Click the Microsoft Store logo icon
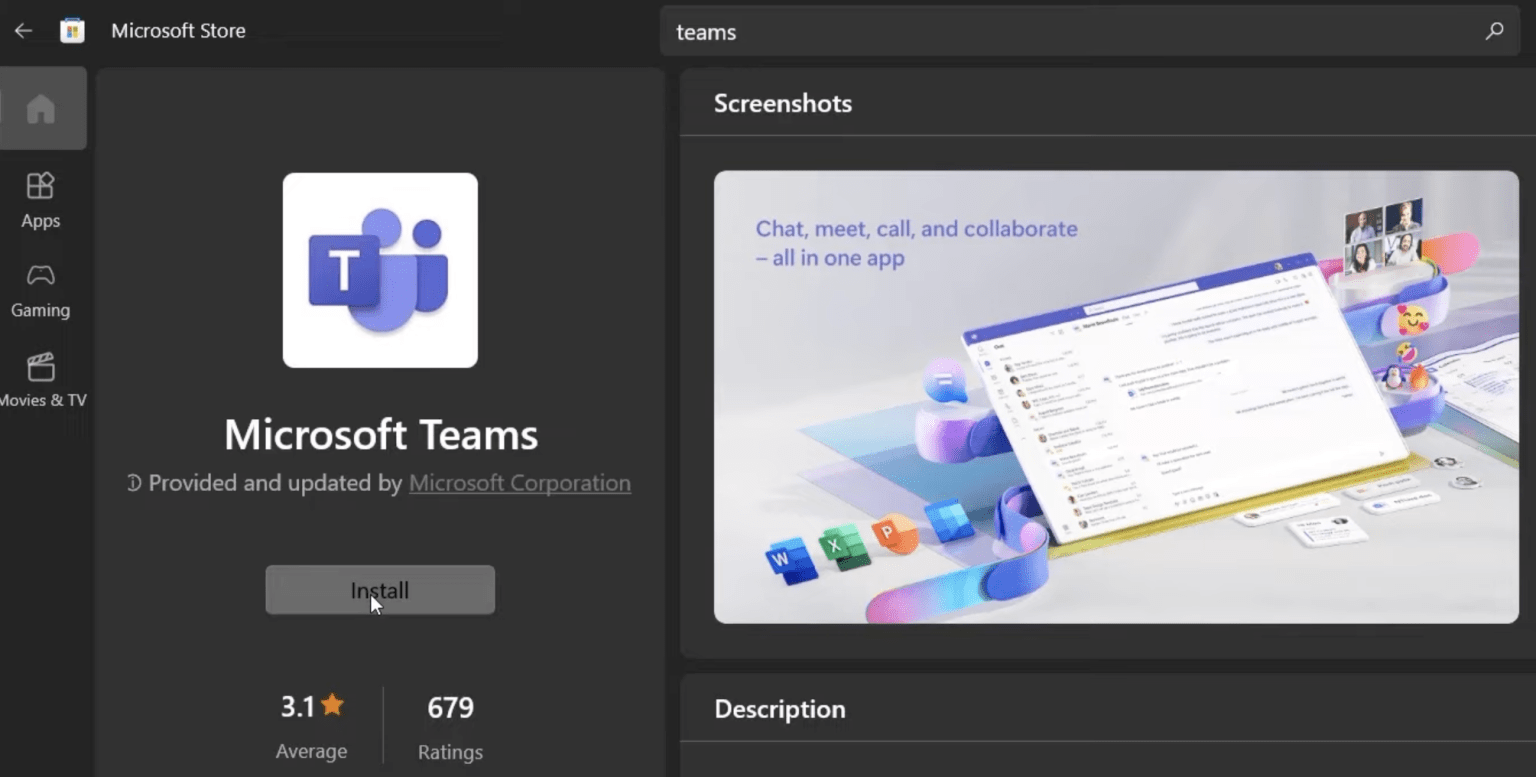 coord(71,30)
